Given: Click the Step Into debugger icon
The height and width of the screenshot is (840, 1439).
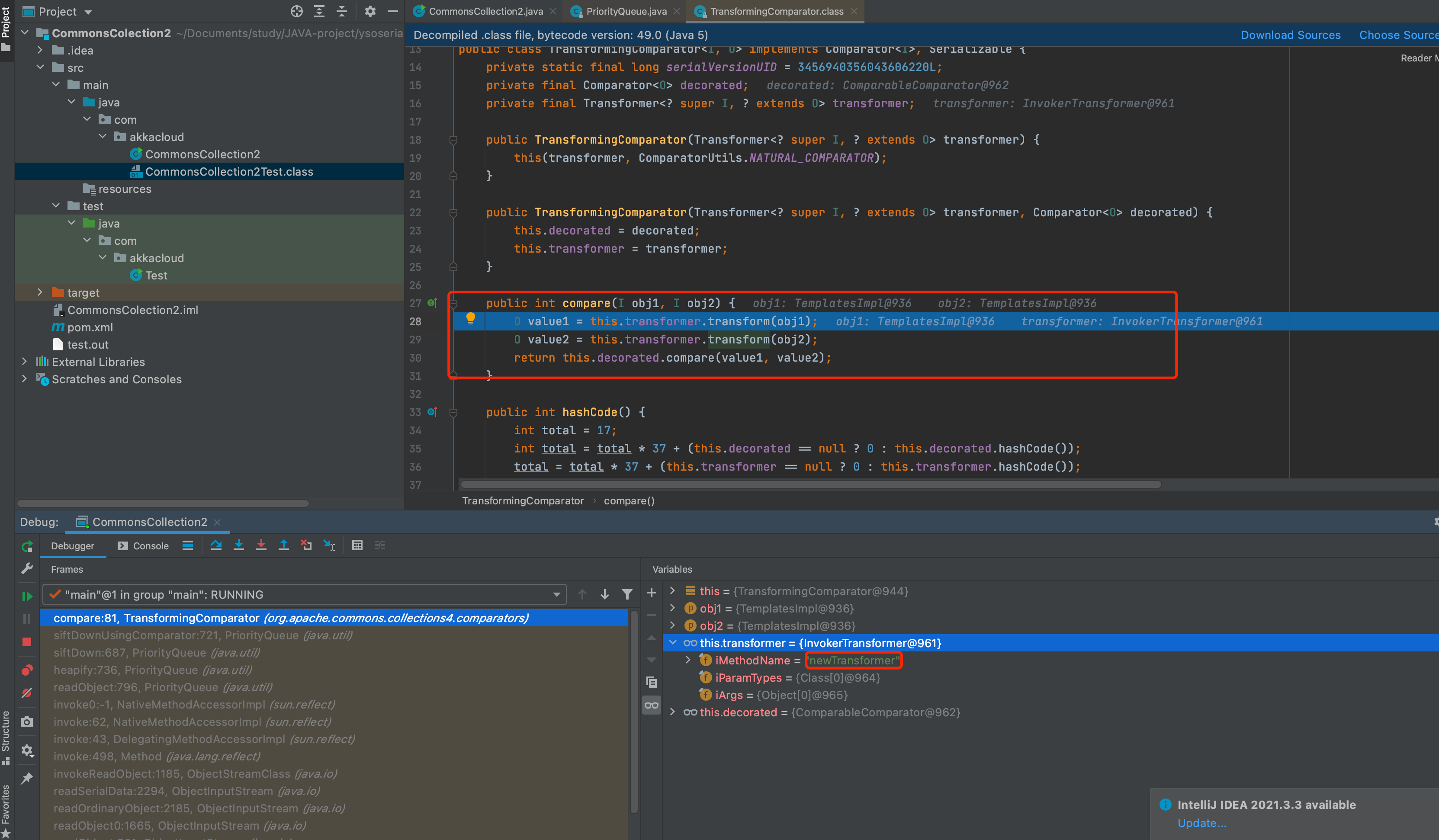Looking at the screenshot, I should [239, 545].
